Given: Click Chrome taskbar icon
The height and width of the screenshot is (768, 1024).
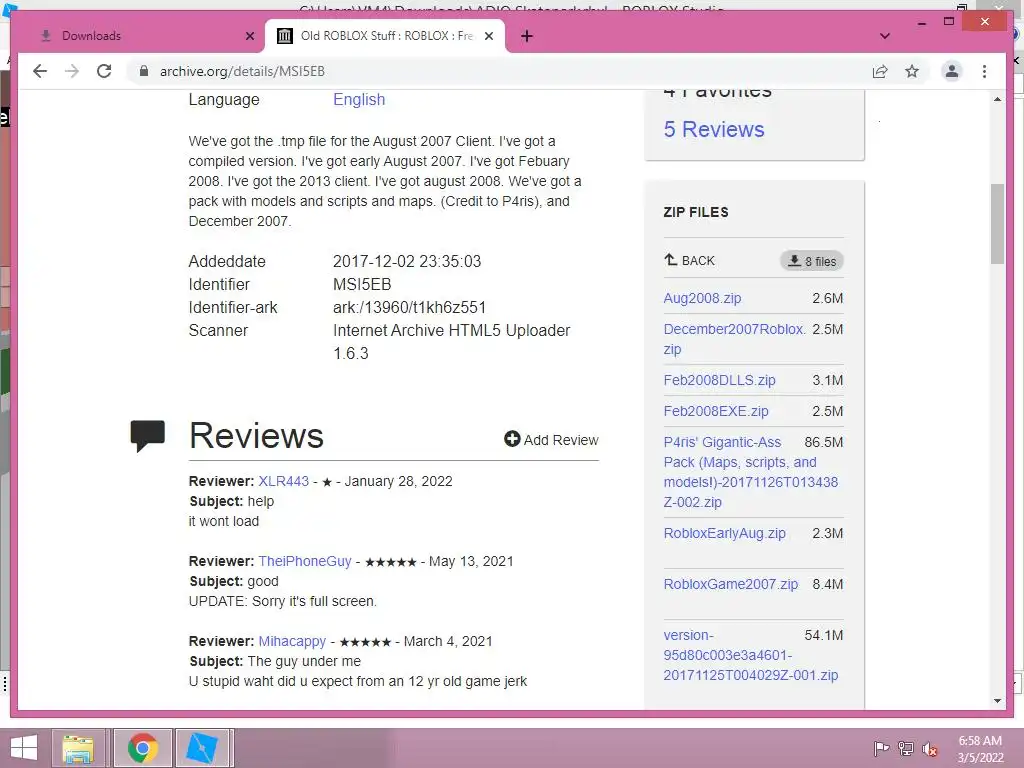Looking at the screenshot, I should tap(143, 748).
